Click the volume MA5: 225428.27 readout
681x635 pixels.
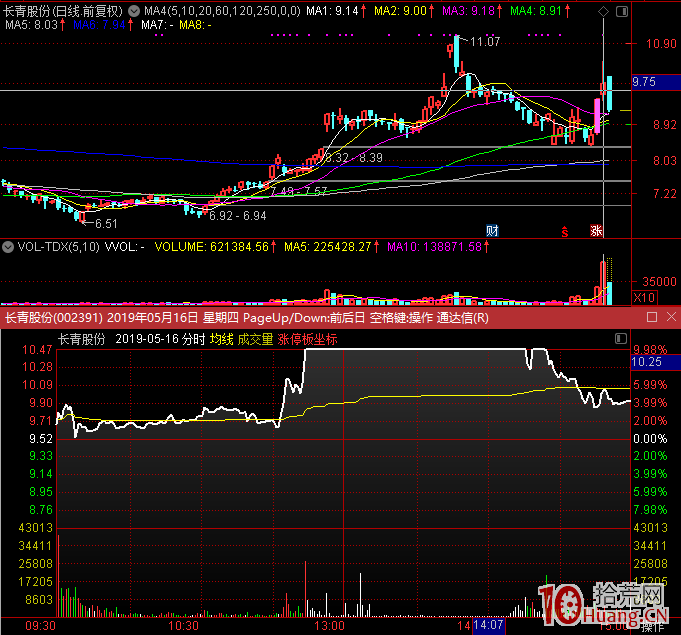pos(327,247)
